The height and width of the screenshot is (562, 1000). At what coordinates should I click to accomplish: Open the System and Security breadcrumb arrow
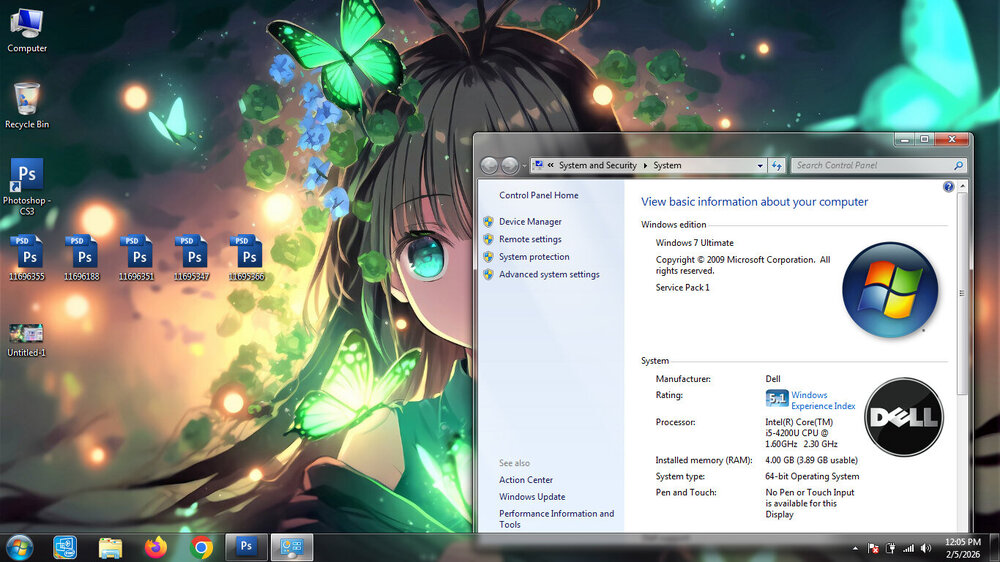pos(644,166)
